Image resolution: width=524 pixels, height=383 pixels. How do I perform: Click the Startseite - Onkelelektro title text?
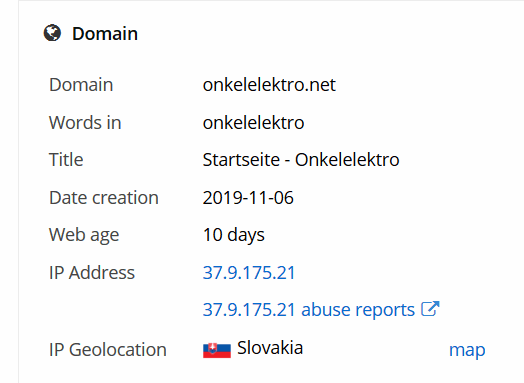click(301, 159)
